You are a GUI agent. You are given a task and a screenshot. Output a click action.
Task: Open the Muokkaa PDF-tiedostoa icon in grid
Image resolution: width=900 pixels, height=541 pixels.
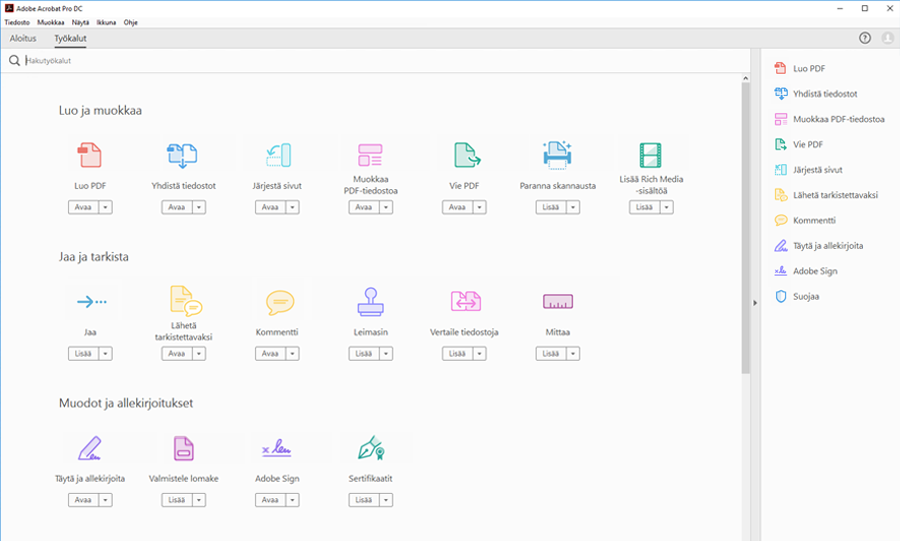point(370,155)
